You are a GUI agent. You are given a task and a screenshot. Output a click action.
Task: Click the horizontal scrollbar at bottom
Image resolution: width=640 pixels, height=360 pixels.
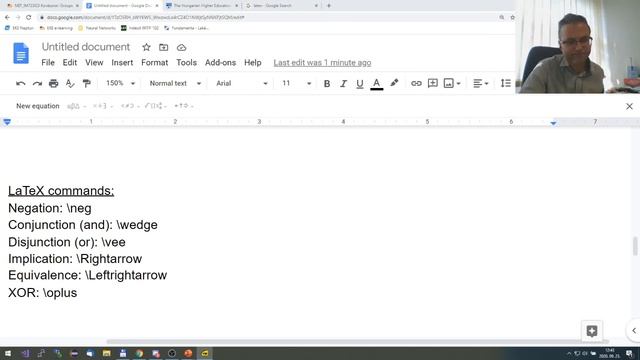[358, 342]
